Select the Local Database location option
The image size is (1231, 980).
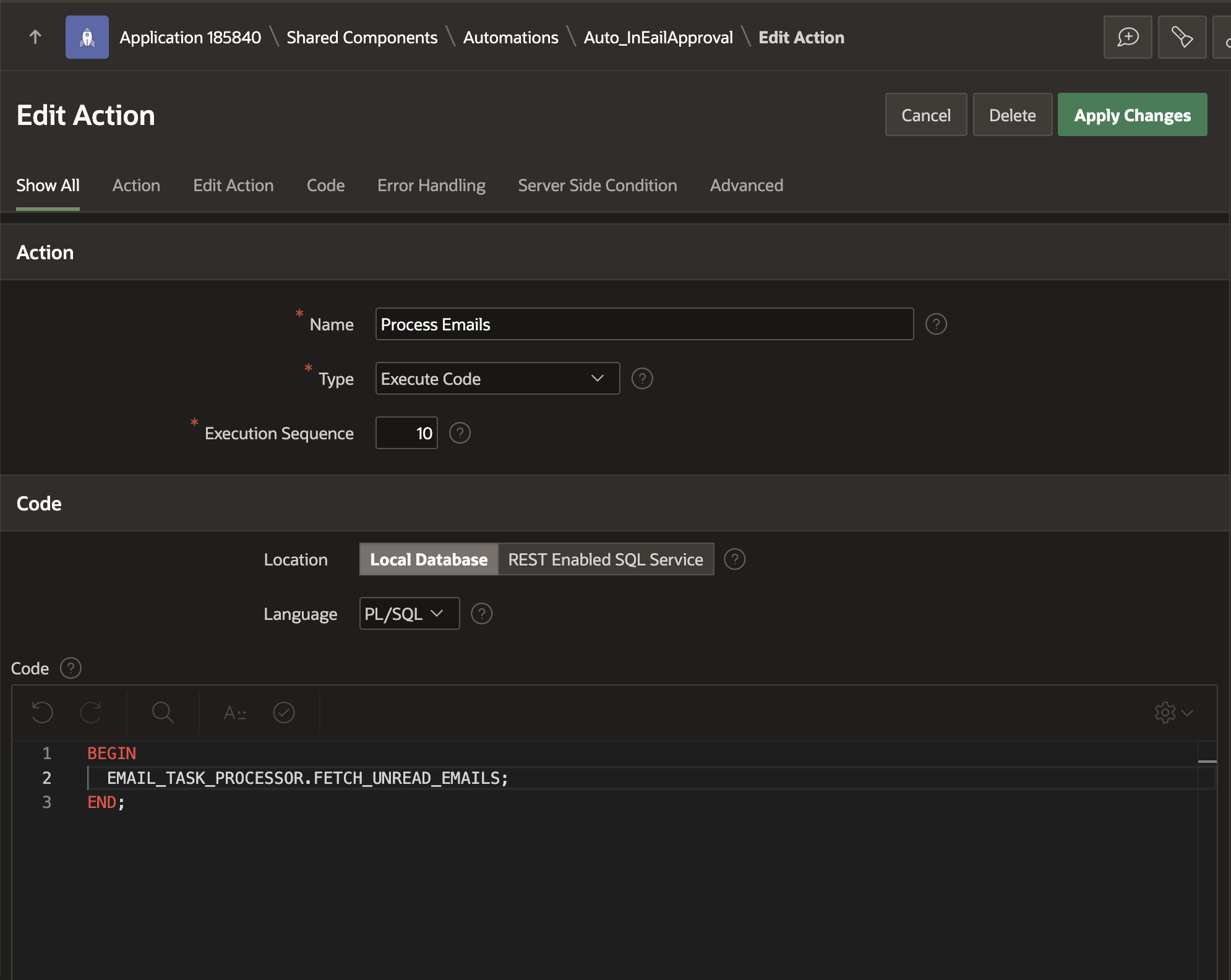428,559
